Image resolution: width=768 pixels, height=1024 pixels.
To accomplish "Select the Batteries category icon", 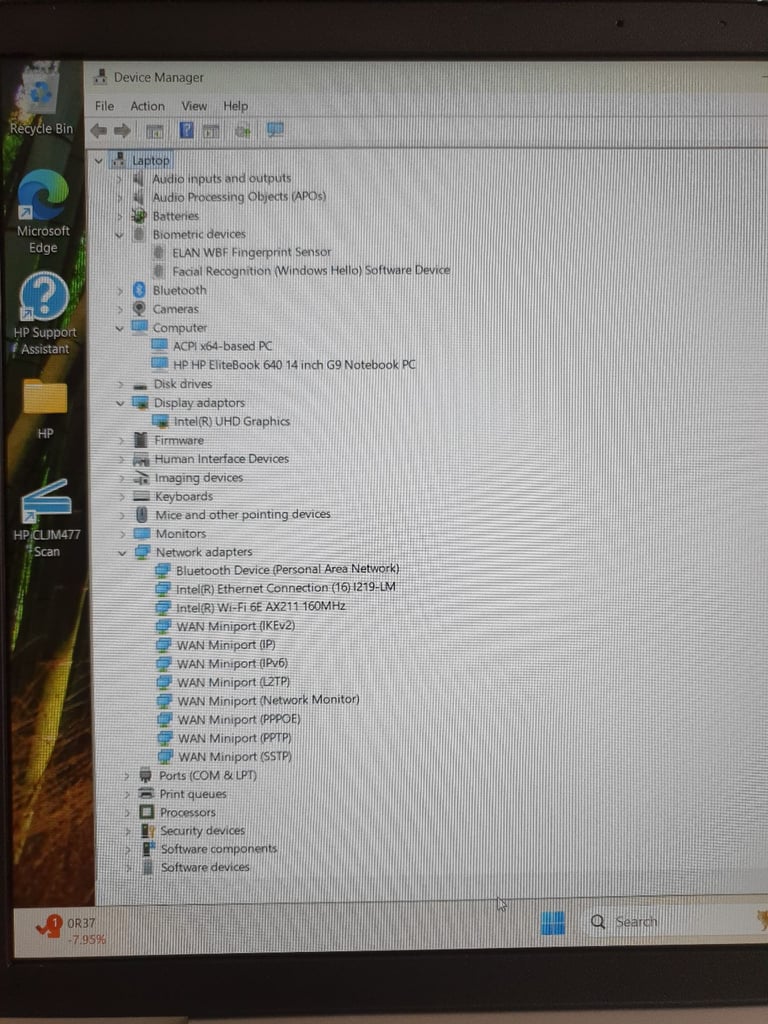I will pos(138,216).
